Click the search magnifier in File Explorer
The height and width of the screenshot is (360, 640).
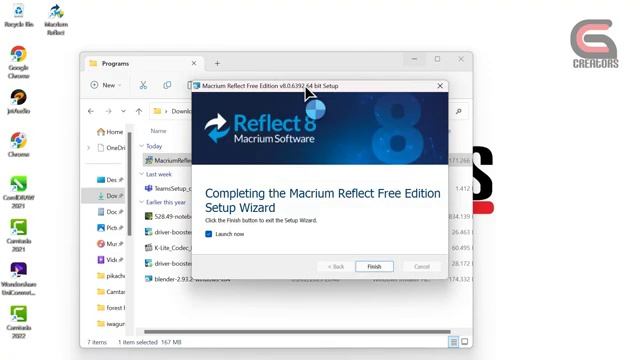[459, 111]
